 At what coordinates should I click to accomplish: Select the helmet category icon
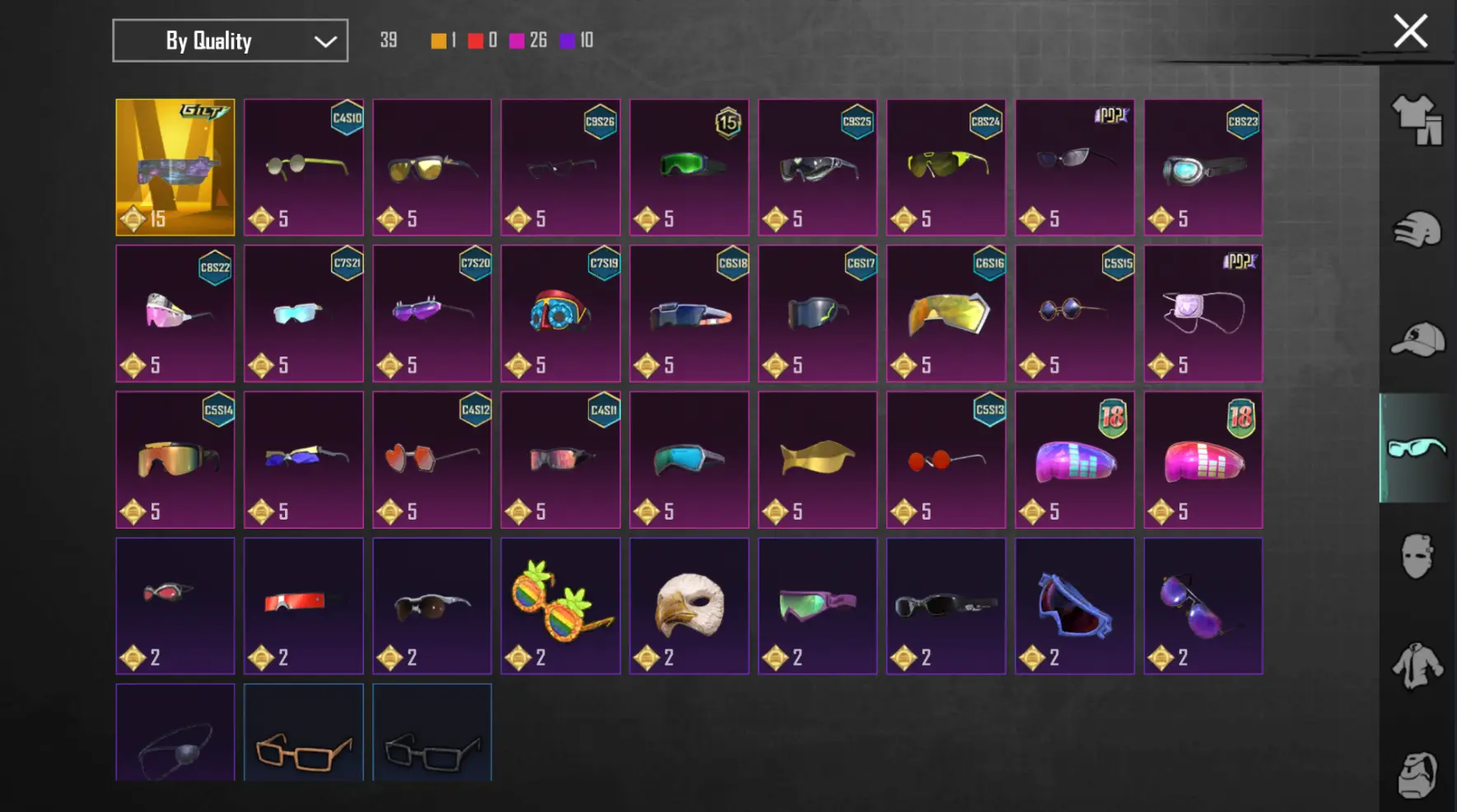(x=1417, y=229)
